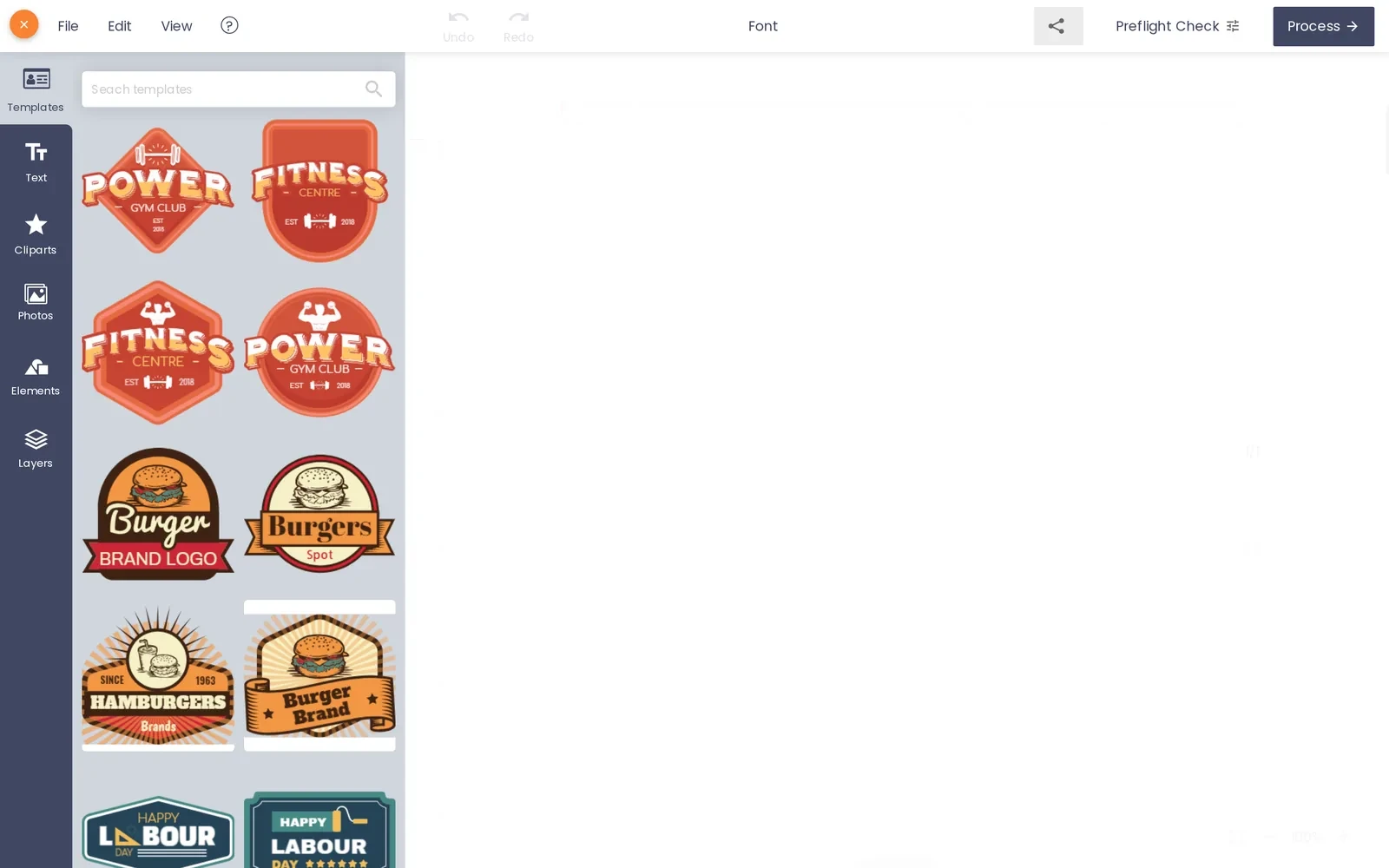Pick the Burger Brand ribbon template
This screenshot has height=868, width=1389.
click(319, 675)
